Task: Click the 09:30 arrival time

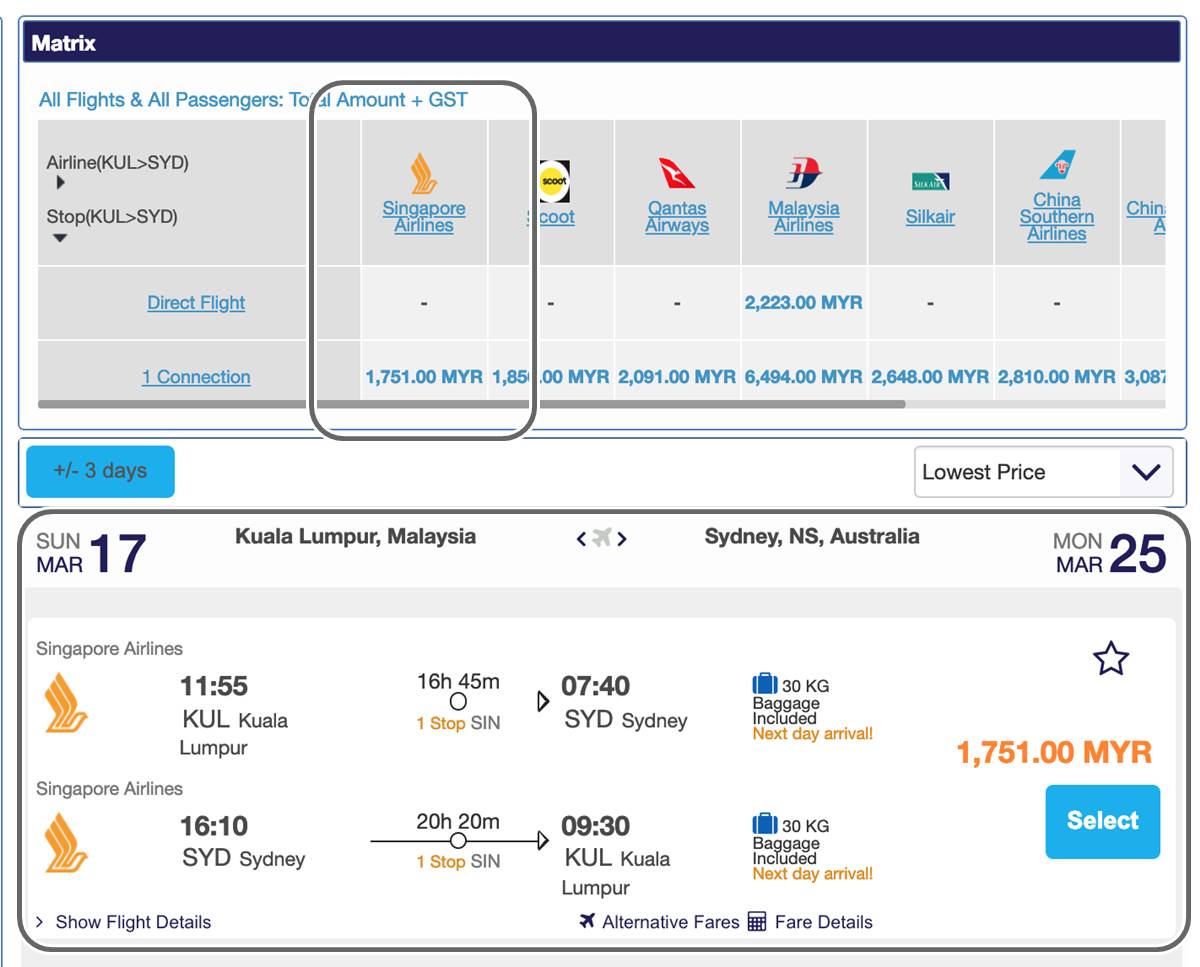Action: 596,827
